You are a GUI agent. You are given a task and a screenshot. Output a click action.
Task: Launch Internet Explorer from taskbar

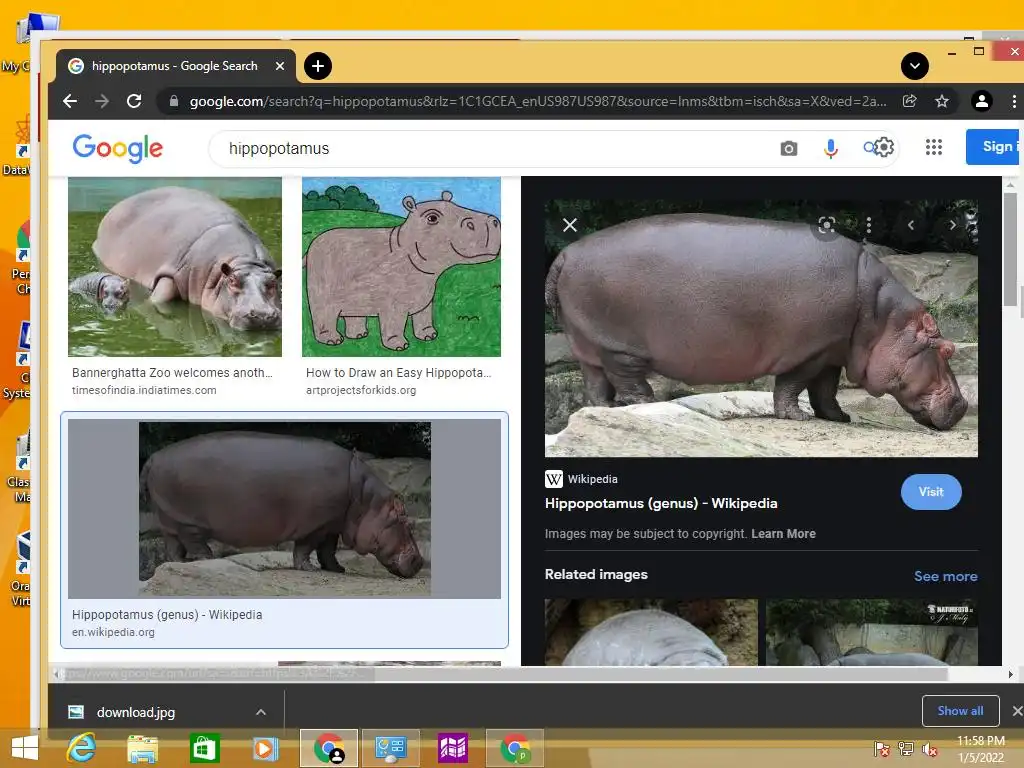81,748
